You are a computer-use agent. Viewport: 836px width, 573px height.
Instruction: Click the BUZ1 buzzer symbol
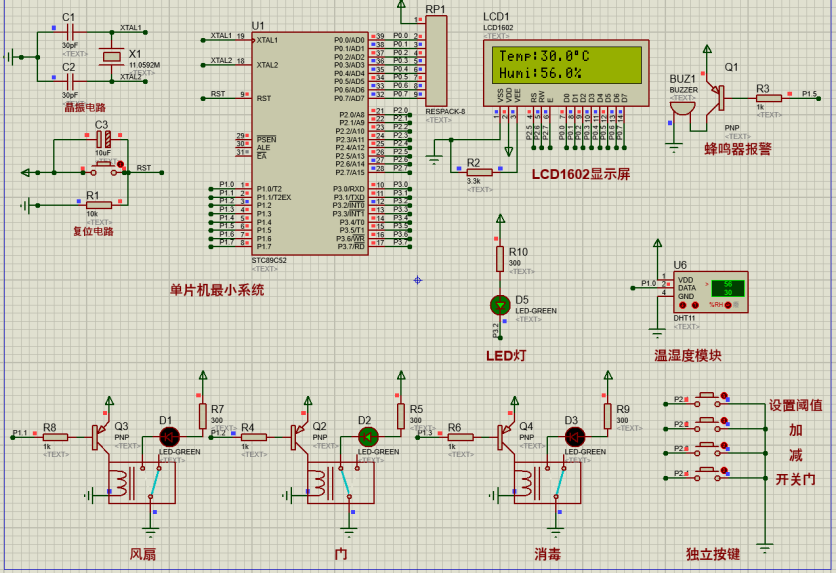[682, 108]
